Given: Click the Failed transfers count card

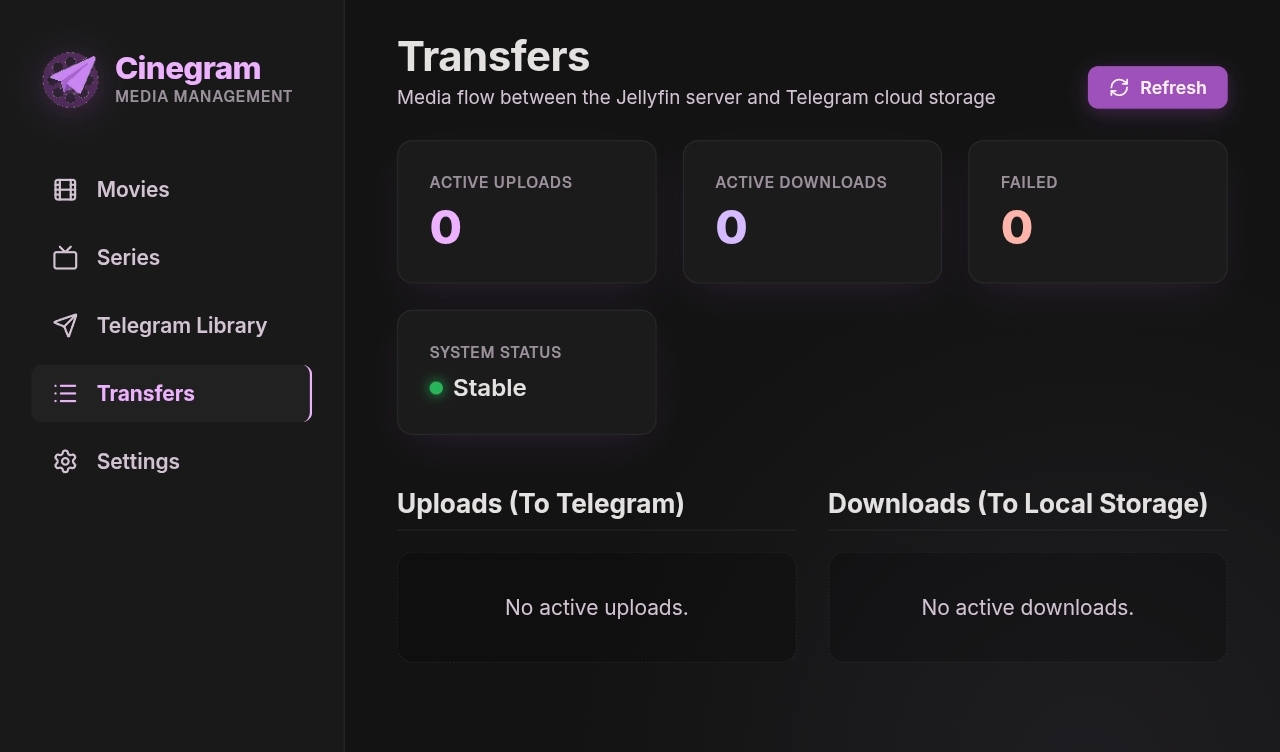Looking at the screenshot, I should [x=1098, y=212].
